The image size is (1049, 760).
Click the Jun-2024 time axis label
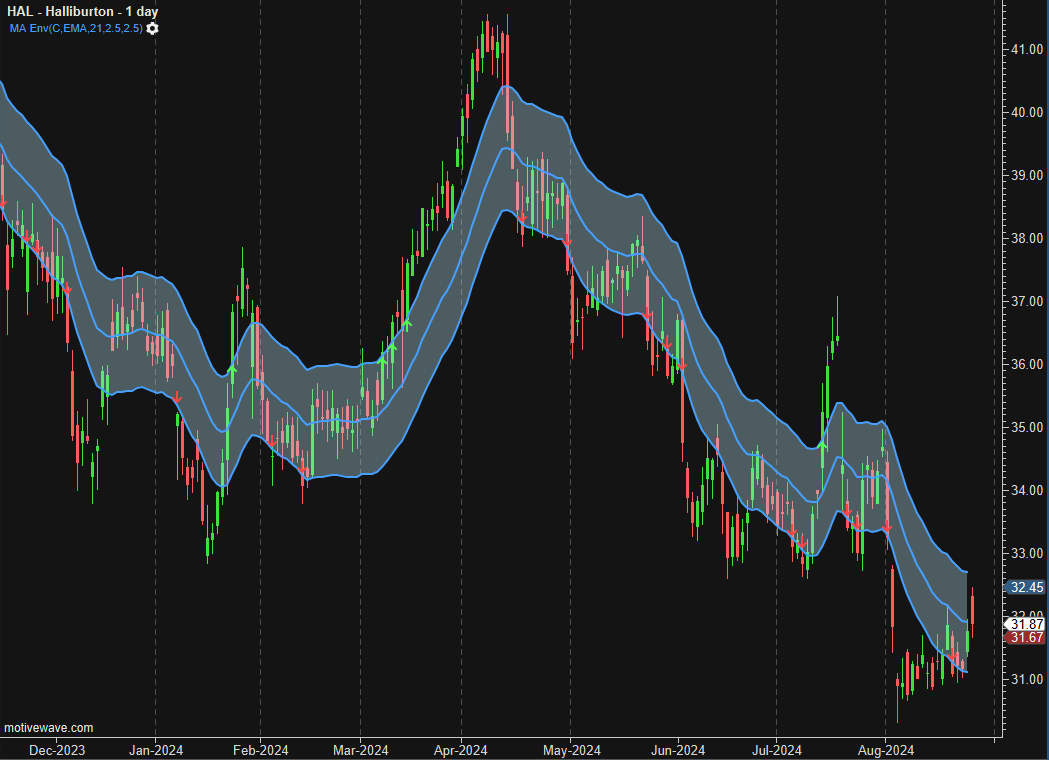(x=678, y=750)
